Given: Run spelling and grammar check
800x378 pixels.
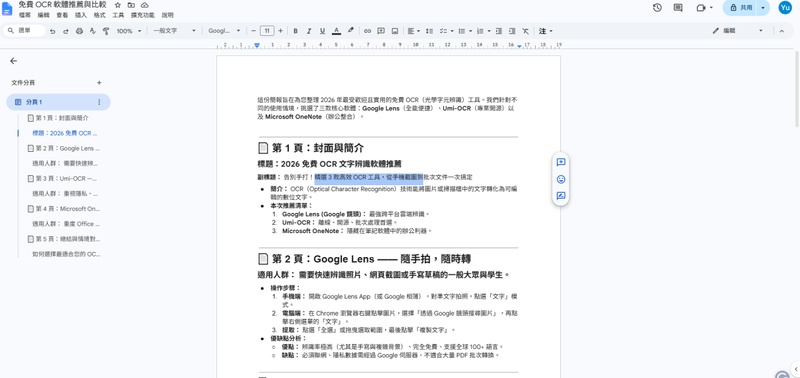Looking at the screenshot, I should [92, 31].
